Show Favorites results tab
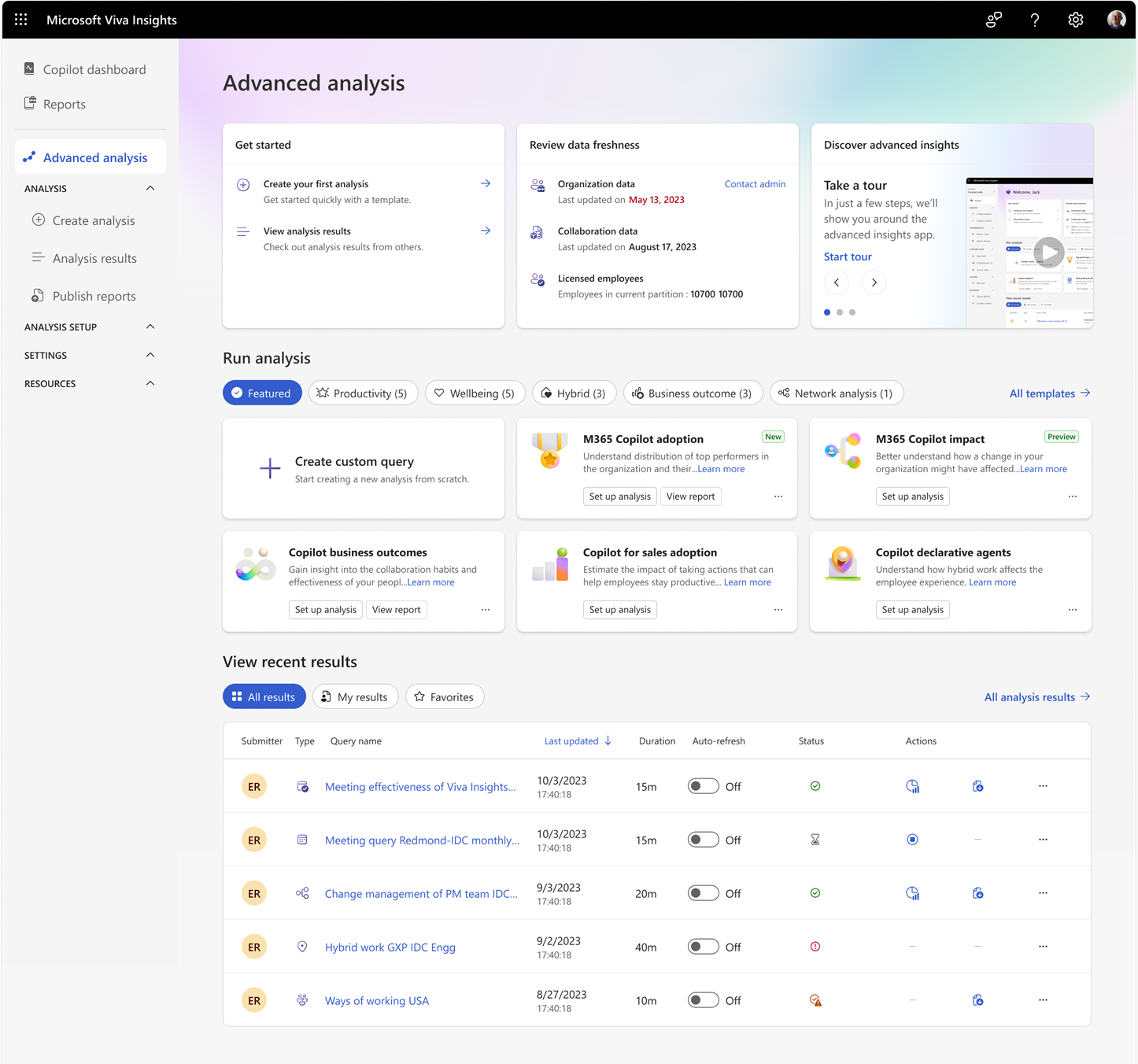 click(445, 696)
